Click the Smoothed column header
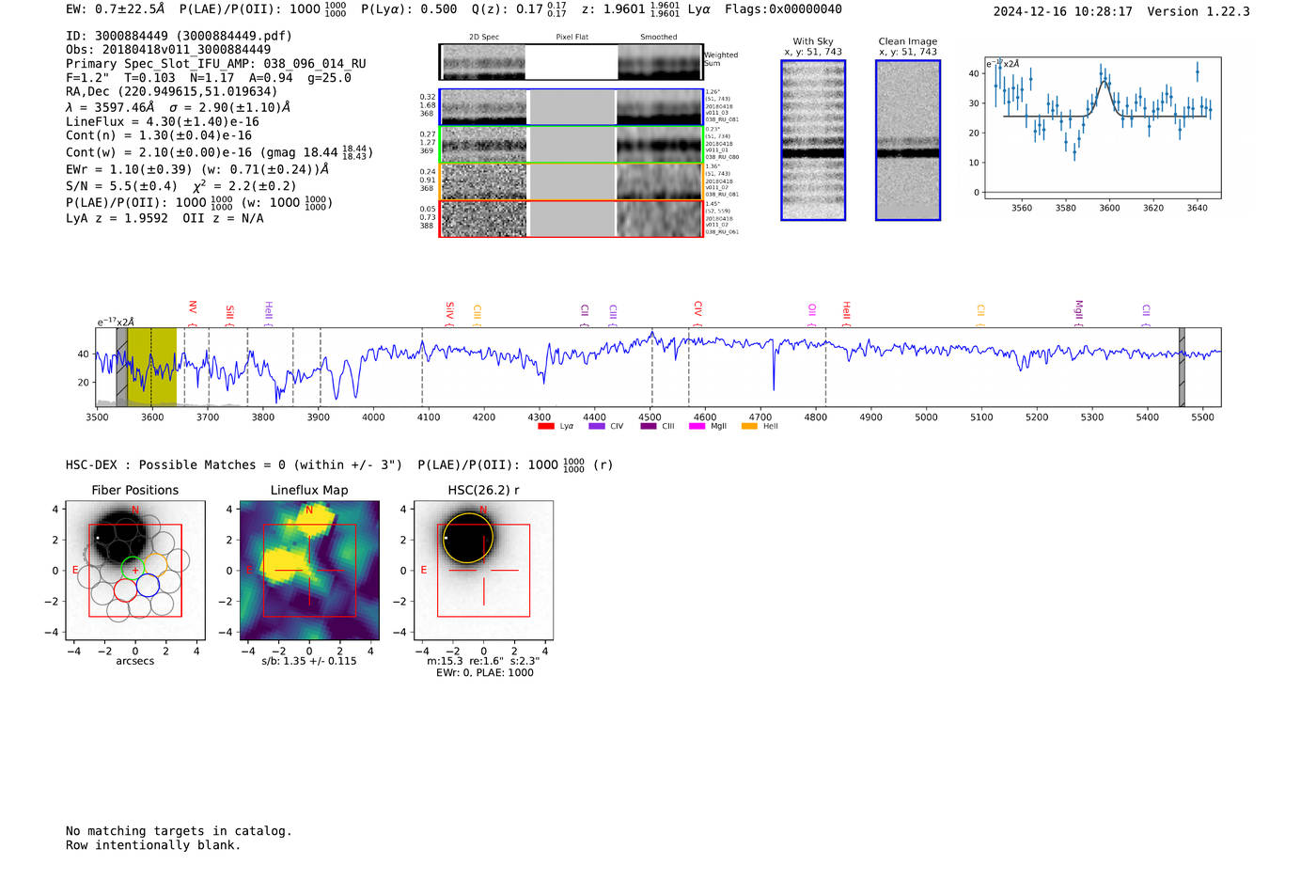 point(659,38)
